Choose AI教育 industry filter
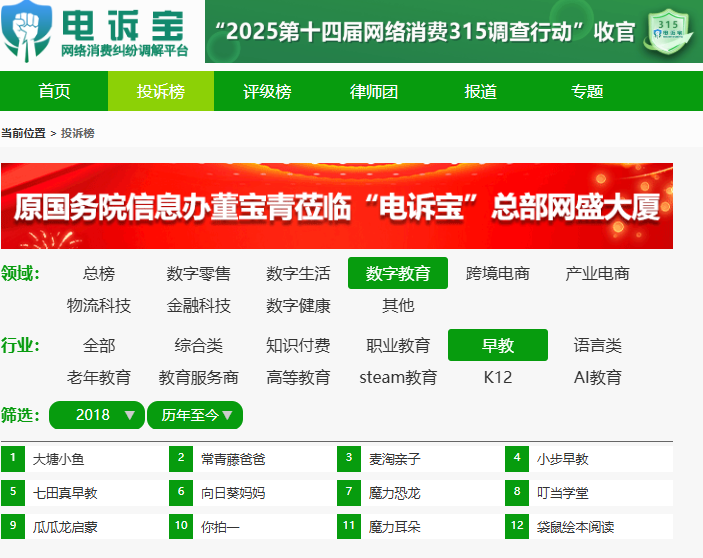703x558 pixels. coord(597,377)
